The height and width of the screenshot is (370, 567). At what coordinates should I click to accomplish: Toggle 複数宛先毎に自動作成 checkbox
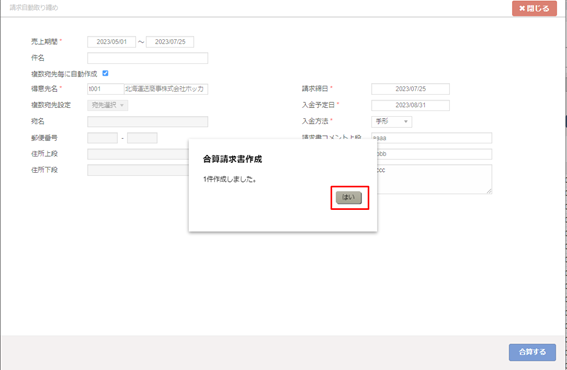pyautogui.click(x=105, y=73)
